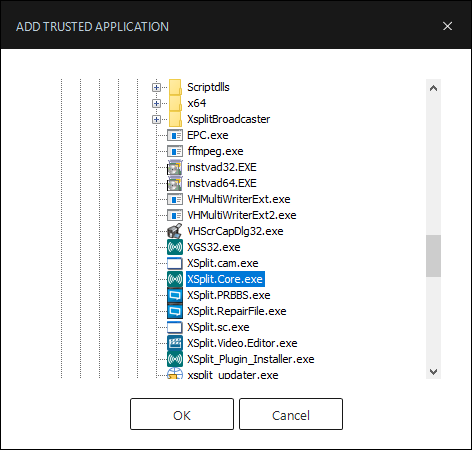Click the XSplit.cam.exe window icon
Viewport: 472px width, 450px height.
click(x=175, y=263)
